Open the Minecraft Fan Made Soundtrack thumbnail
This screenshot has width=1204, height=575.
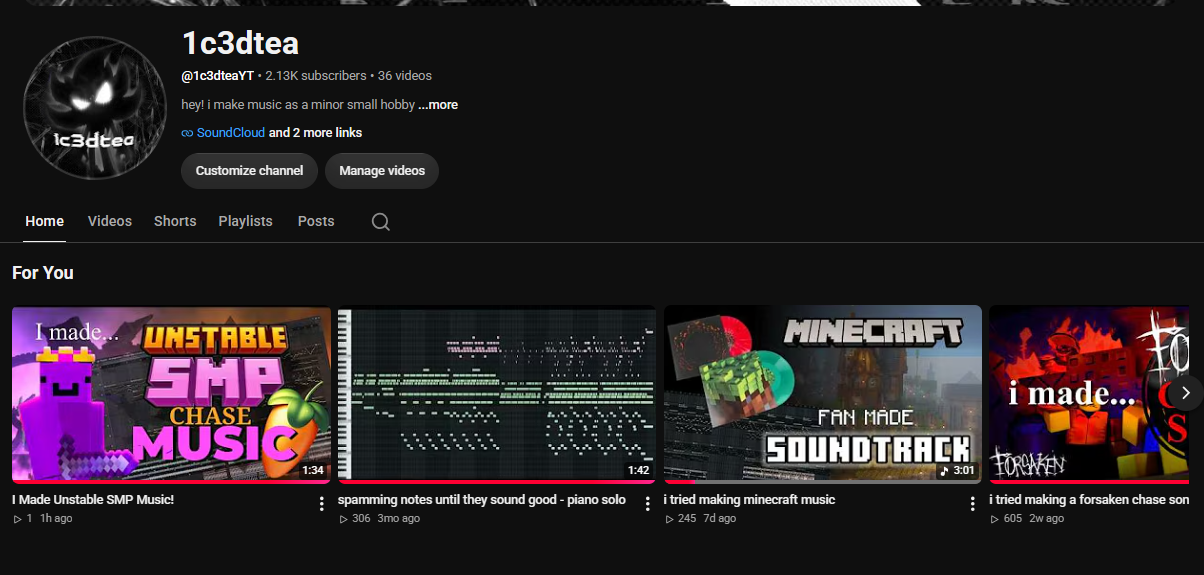(823, 394)
